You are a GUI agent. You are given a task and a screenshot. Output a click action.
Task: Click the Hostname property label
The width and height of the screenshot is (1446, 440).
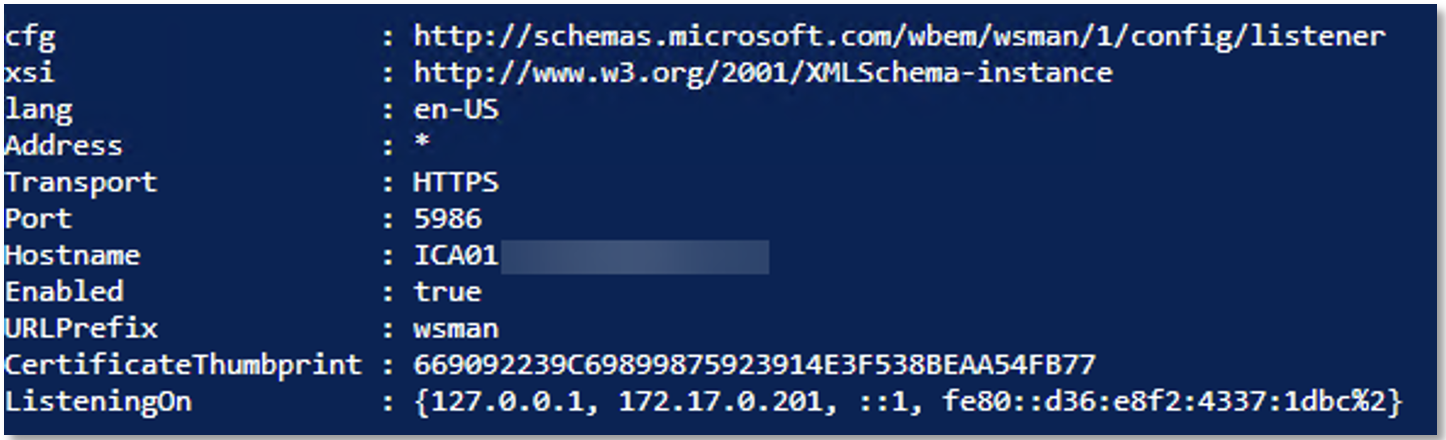[72, 255]
